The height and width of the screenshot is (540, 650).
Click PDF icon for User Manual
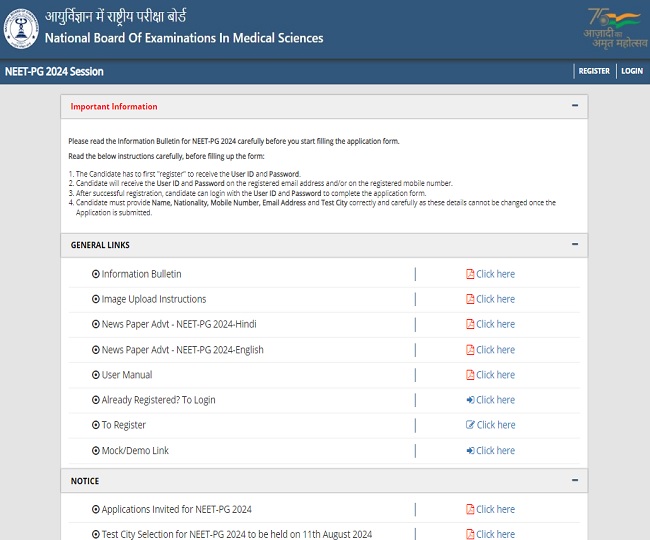coord(470,375)
